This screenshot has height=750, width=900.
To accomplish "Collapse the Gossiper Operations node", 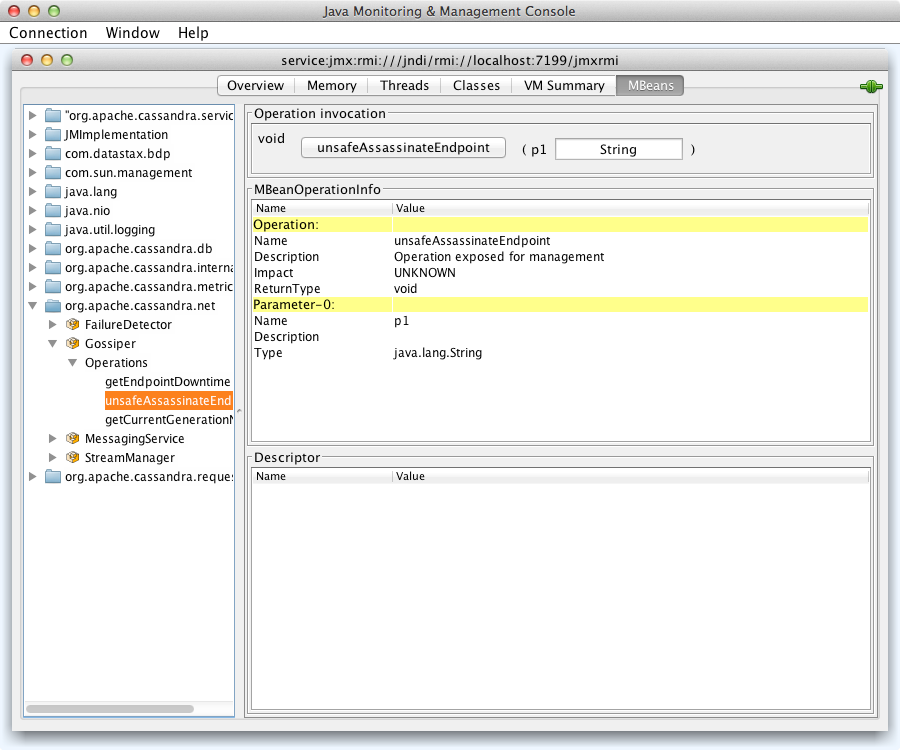I will tap(72, 363).
